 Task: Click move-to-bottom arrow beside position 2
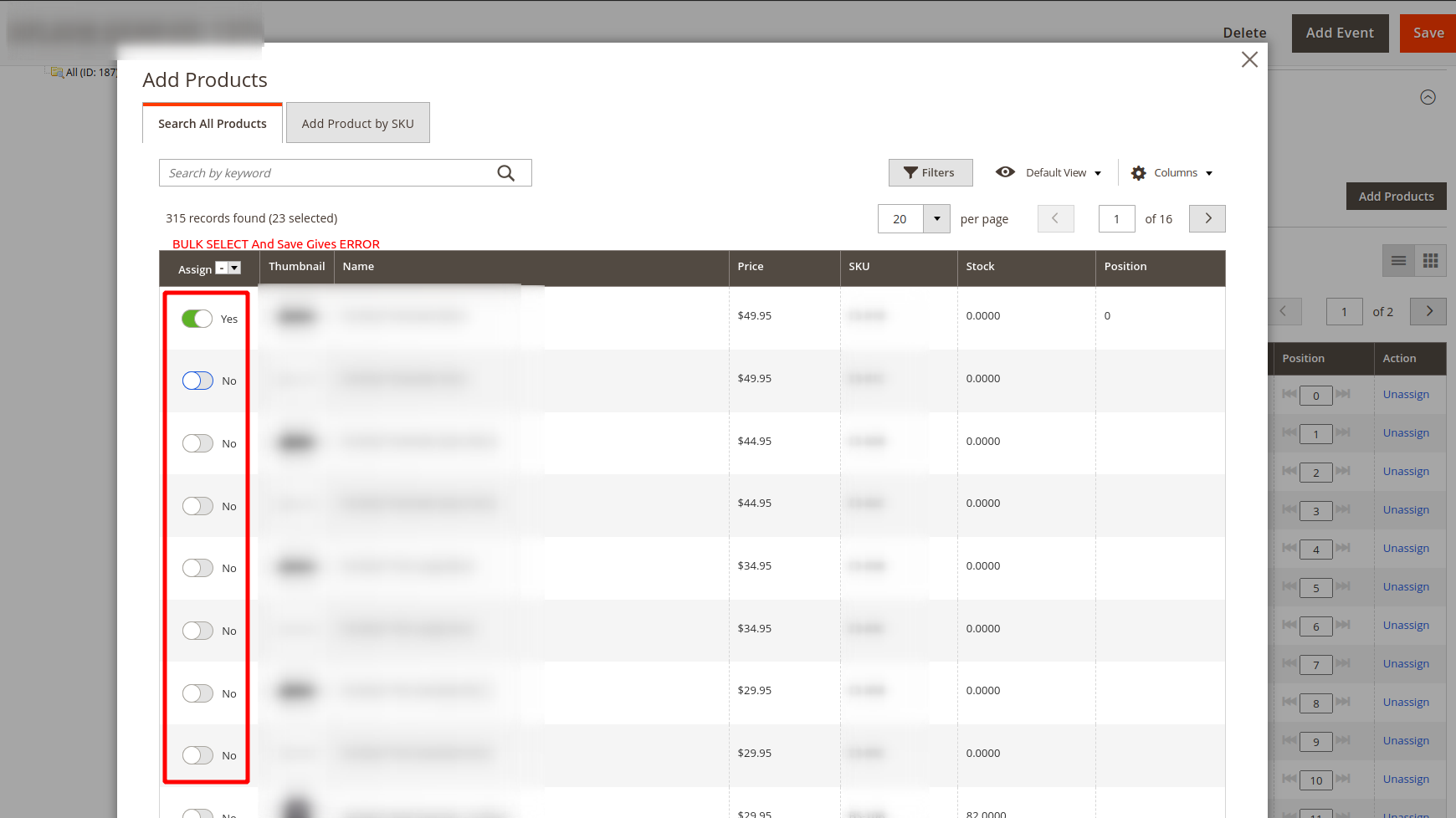coord(1343,472)
